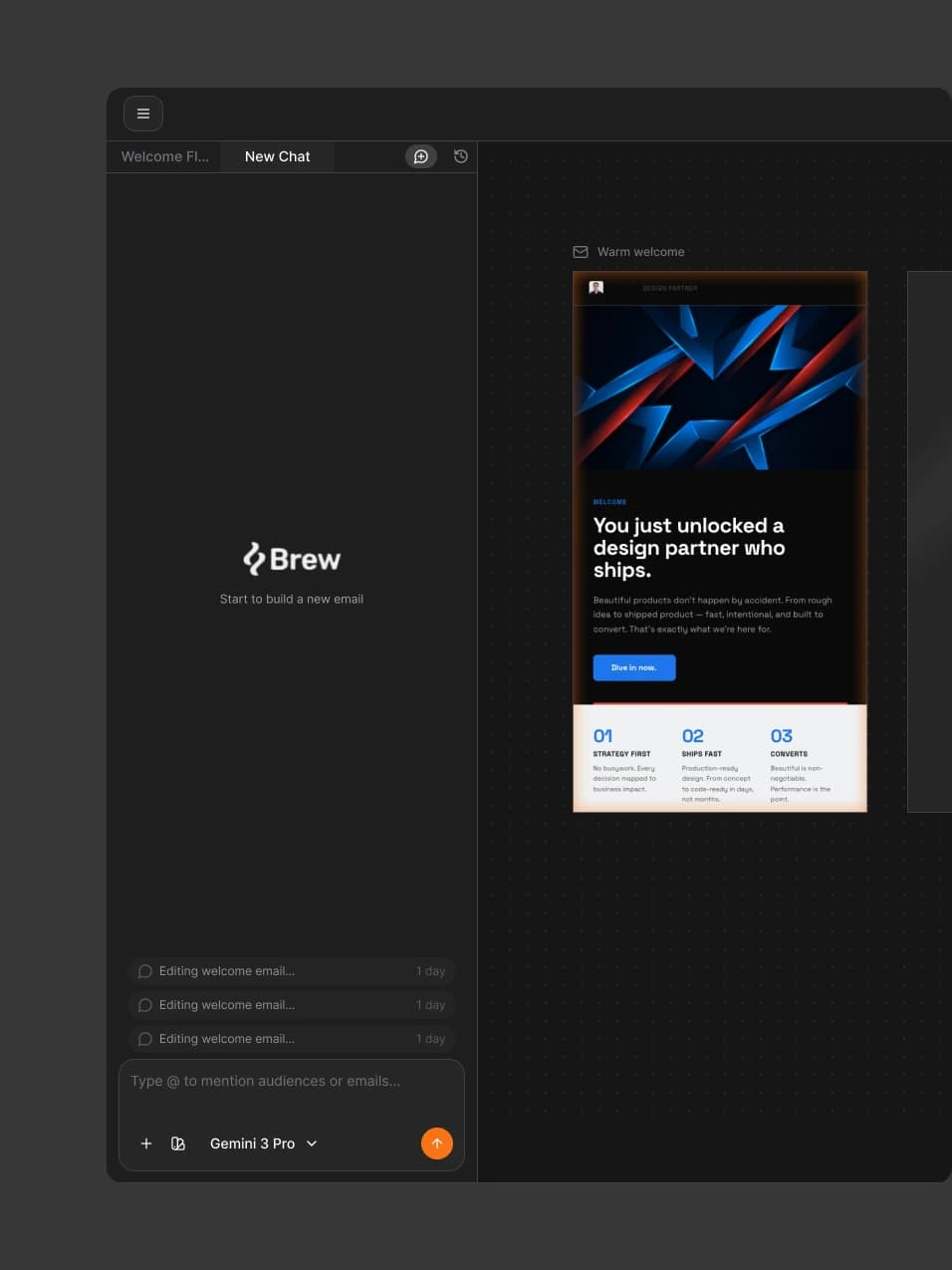The image size is (952, 1270).
Task: Open the Gemini 3 Pro model dropdown
Action: (263, 1143)
